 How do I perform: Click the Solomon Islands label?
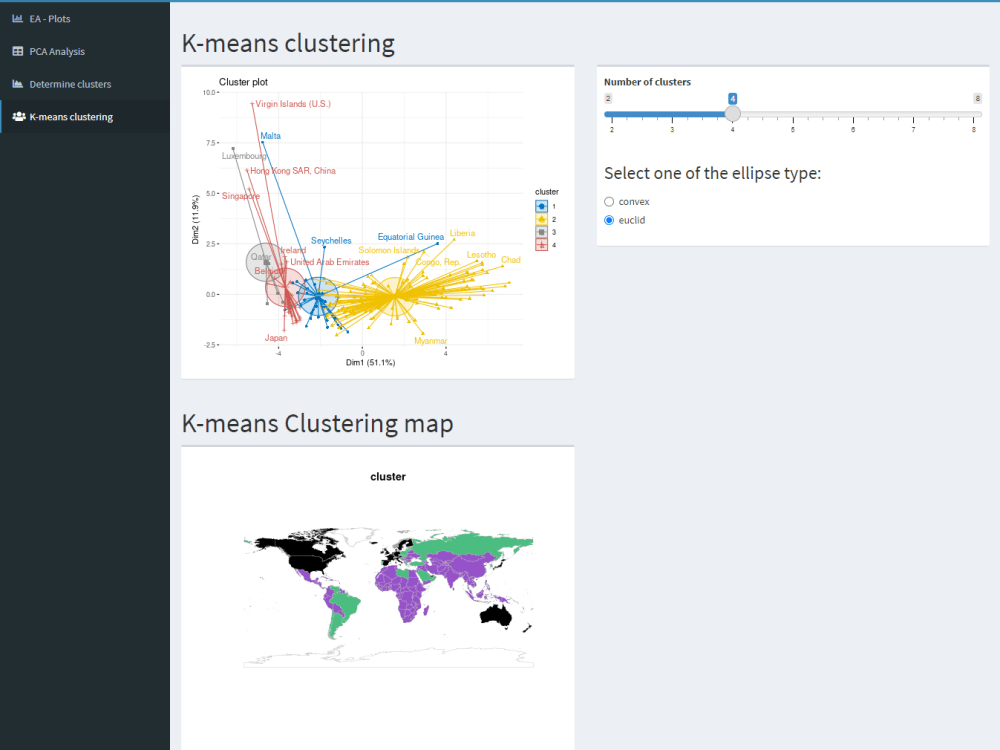tap(389, 250)
